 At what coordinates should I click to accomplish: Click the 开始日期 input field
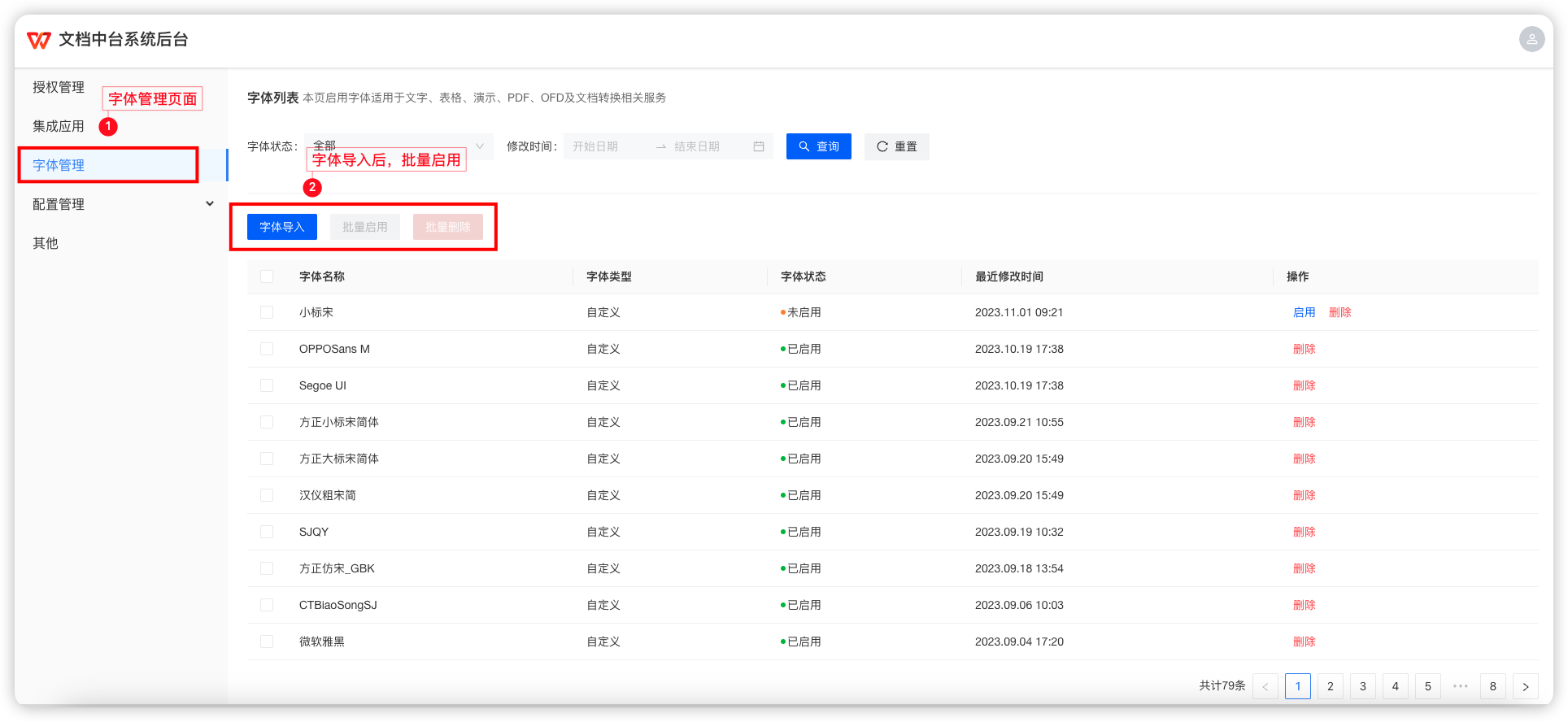pos(606,146)
